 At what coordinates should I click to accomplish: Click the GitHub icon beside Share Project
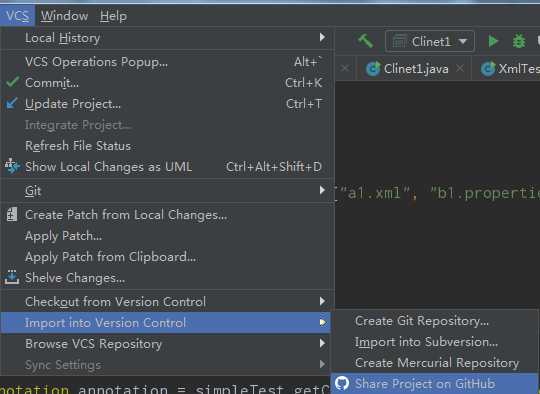coord(342,383)
